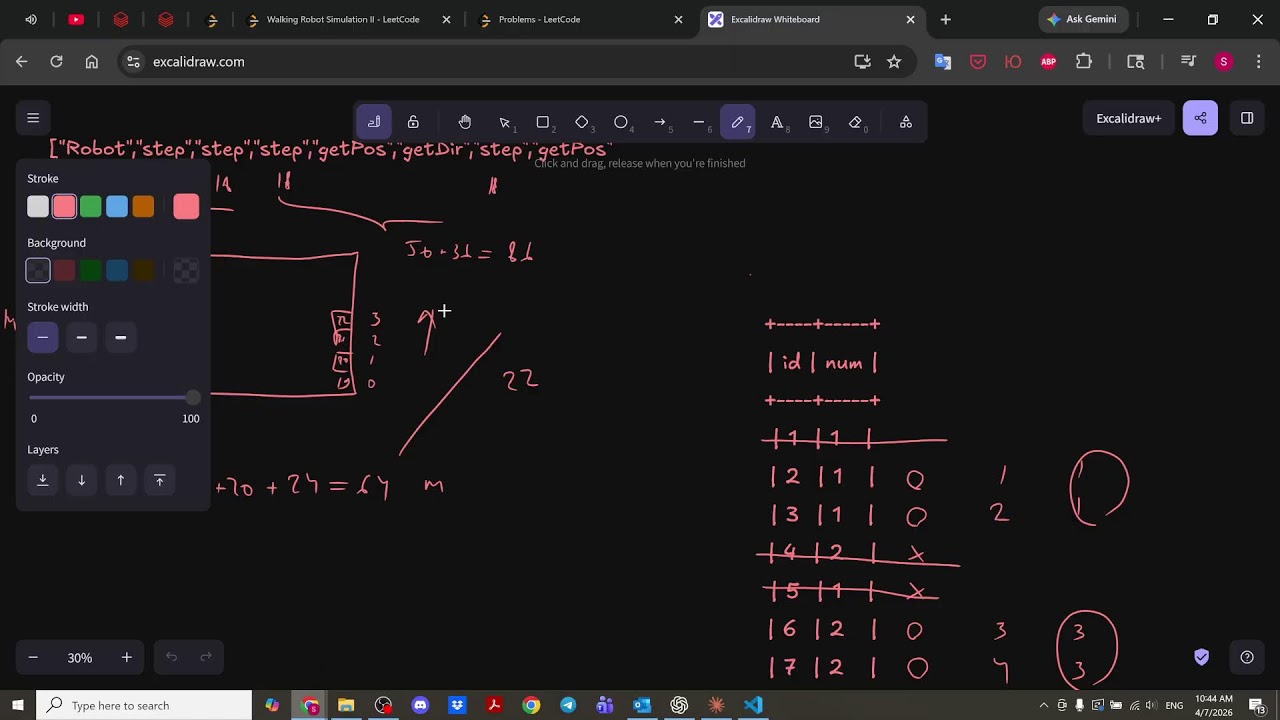The image size is (1280, 720).
Task: Click the Ask Gemini button
Action: click(x=1083, y=19)
